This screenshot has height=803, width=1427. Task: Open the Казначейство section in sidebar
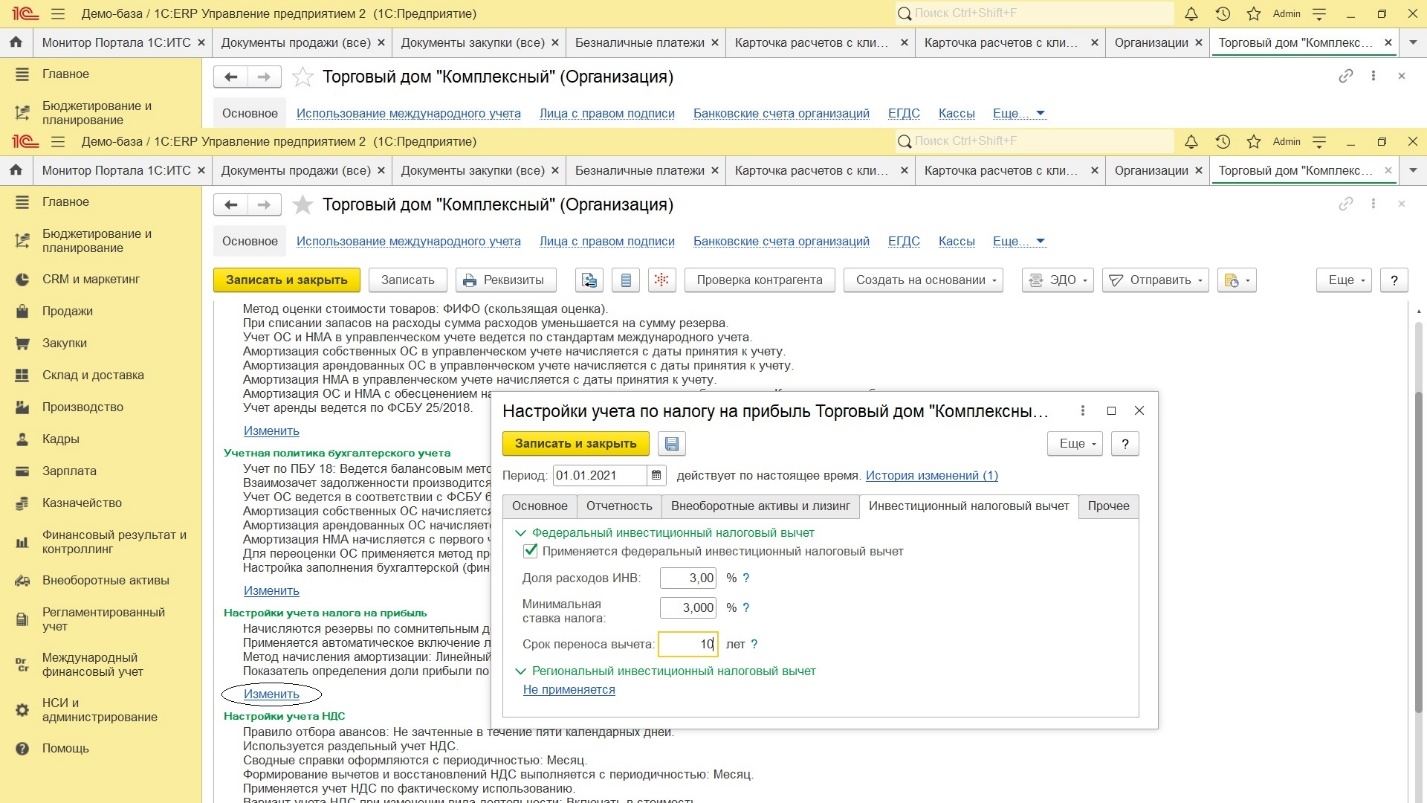[x=82, y=503]
